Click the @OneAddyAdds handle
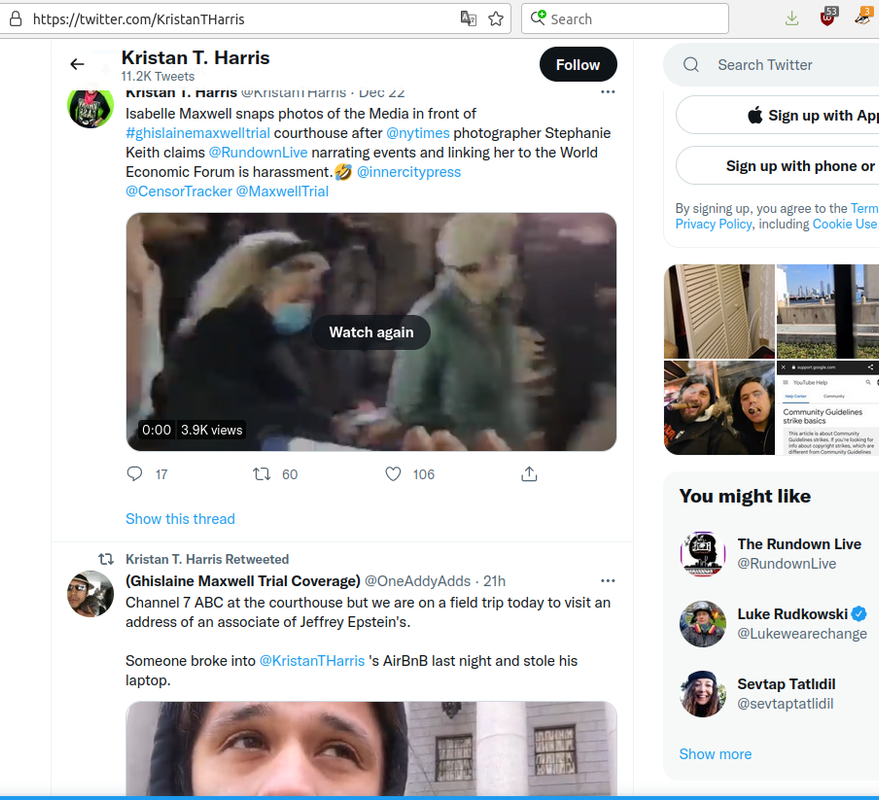The width and height of the screenshot is (879, 800). pyautogui.click(x=418, y=581)
